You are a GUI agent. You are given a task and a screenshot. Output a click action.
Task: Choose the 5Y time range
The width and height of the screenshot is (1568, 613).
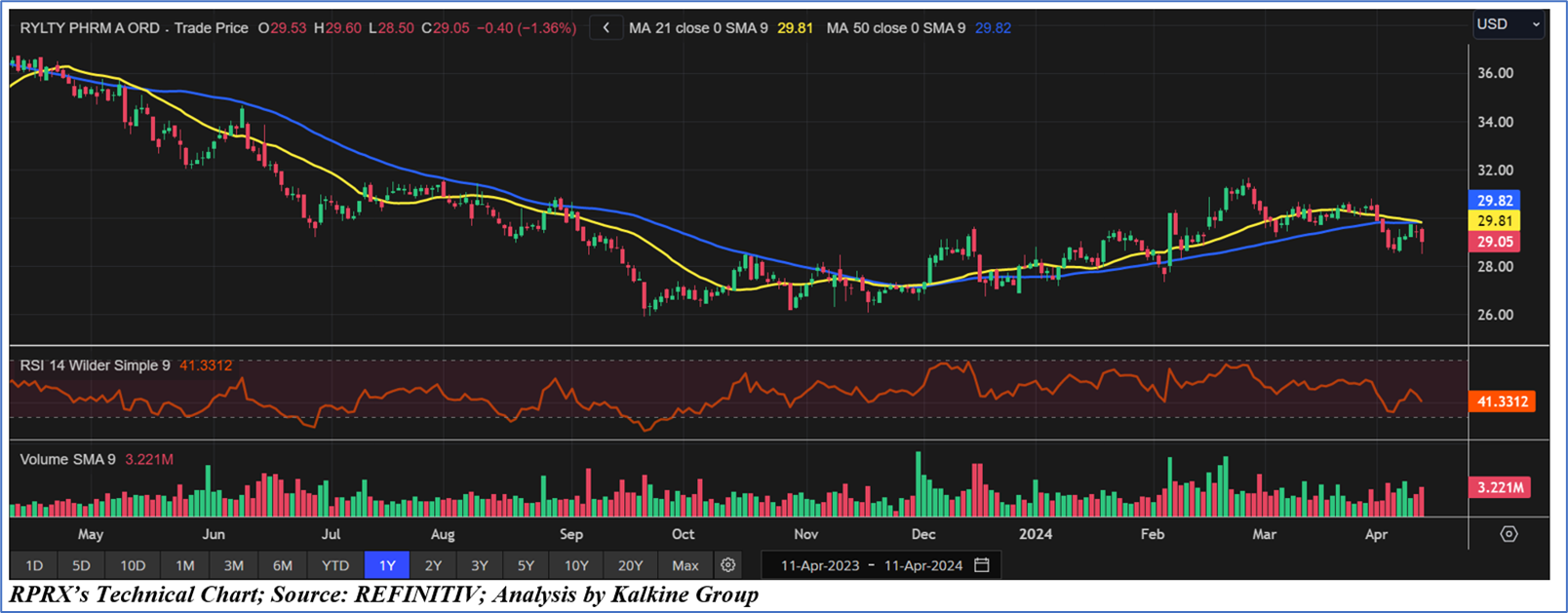527,565
